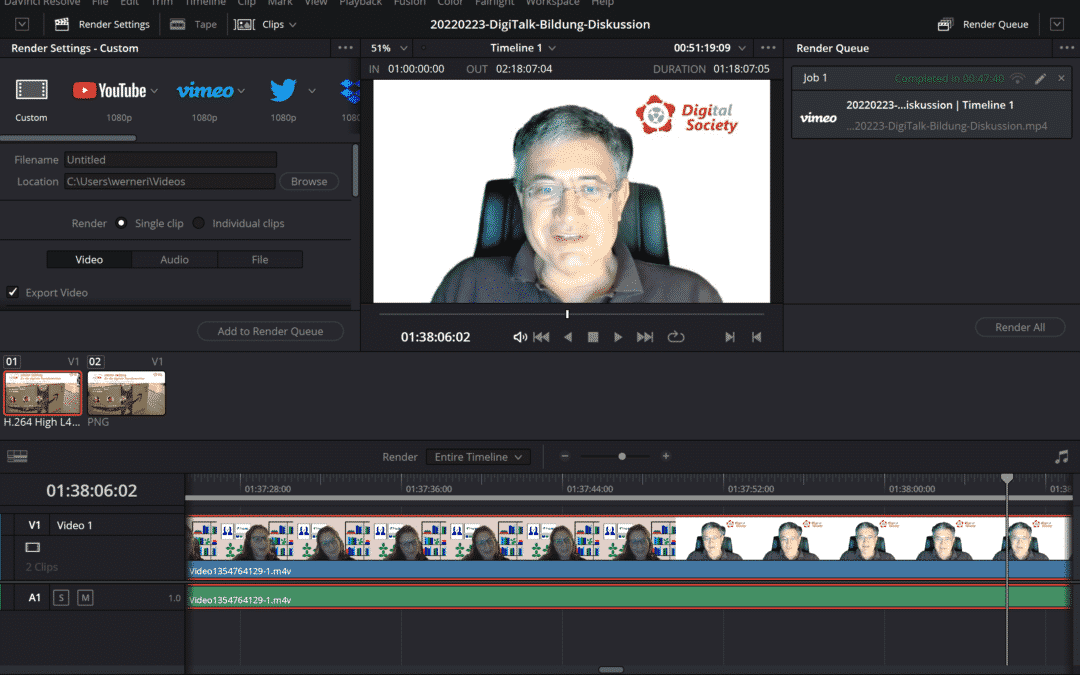Open the Workspace menu

point(552,3)
